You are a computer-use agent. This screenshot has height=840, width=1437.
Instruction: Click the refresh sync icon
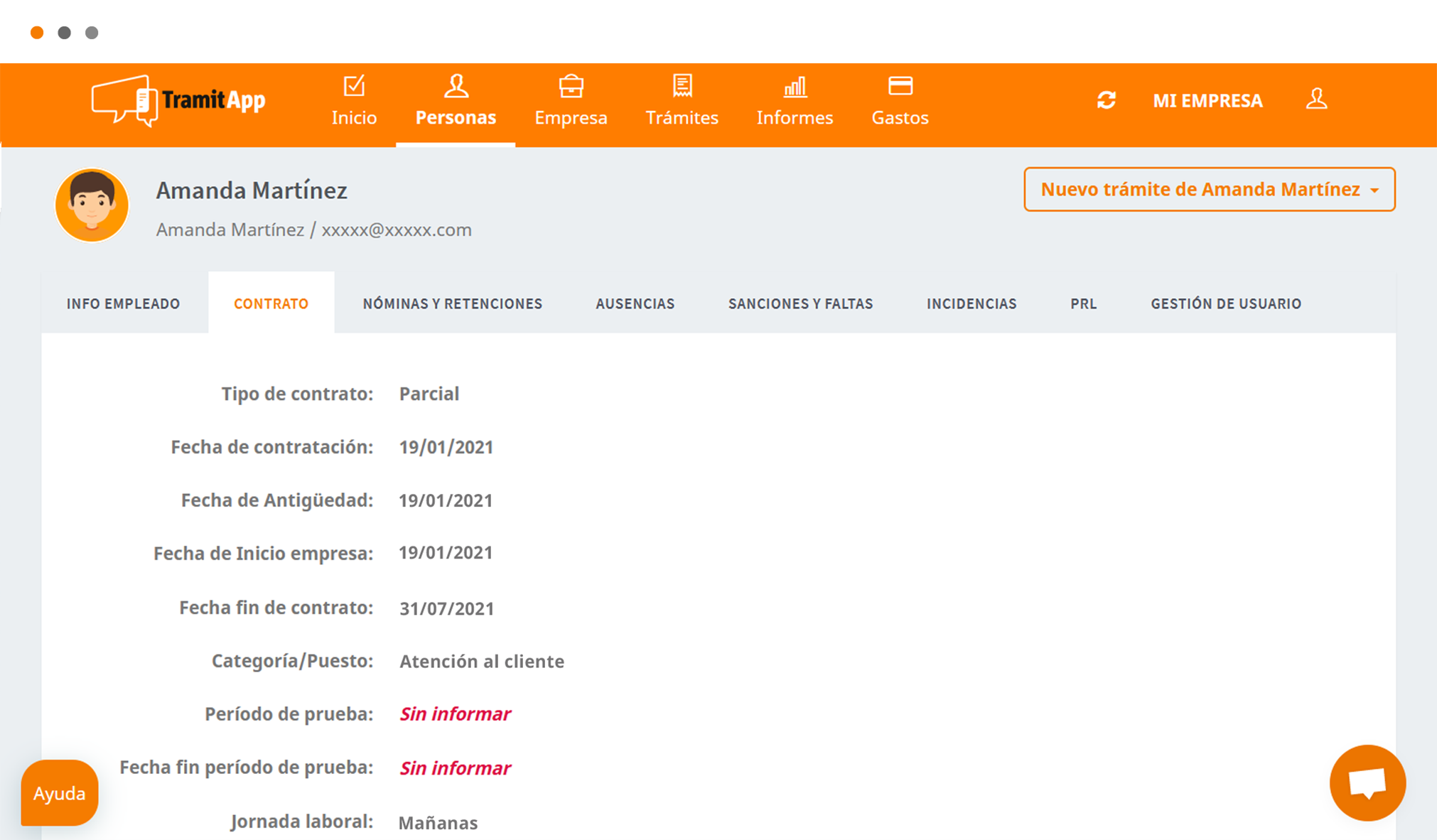[x=1107, y=100]
